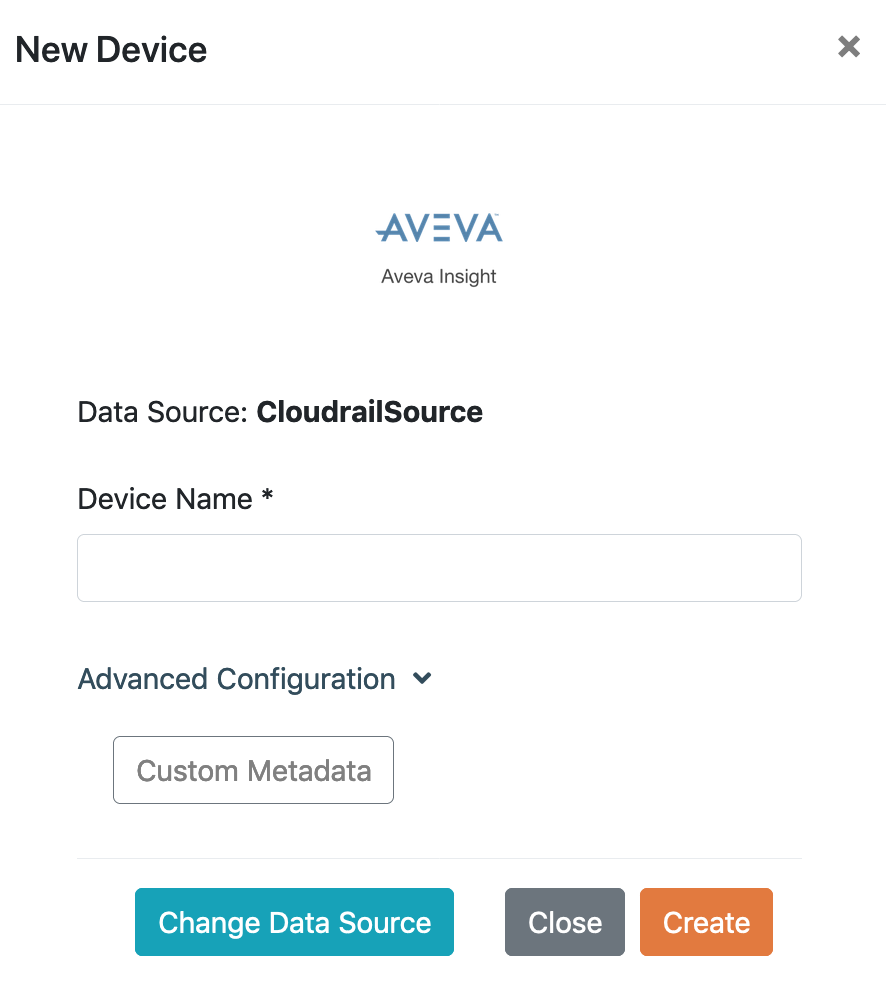Select the bold CloudrailSource text

(x=369, y=412)
